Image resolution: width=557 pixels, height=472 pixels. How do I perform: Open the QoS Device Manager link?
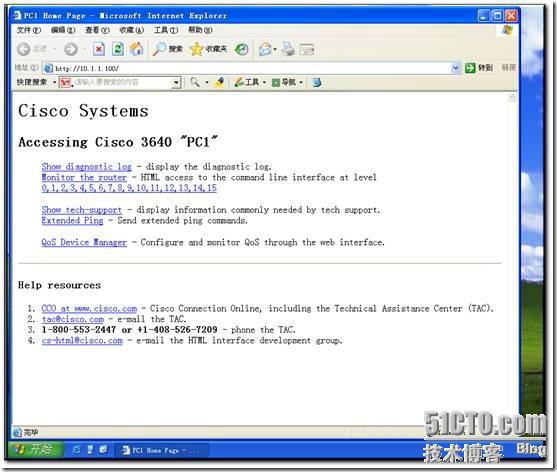(84, 242)
